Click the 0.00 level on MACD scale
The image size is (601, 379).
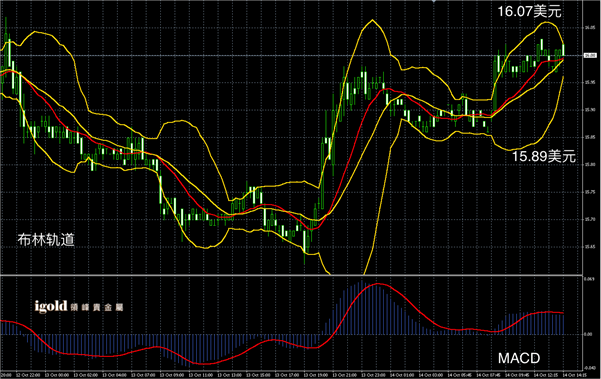588,334
